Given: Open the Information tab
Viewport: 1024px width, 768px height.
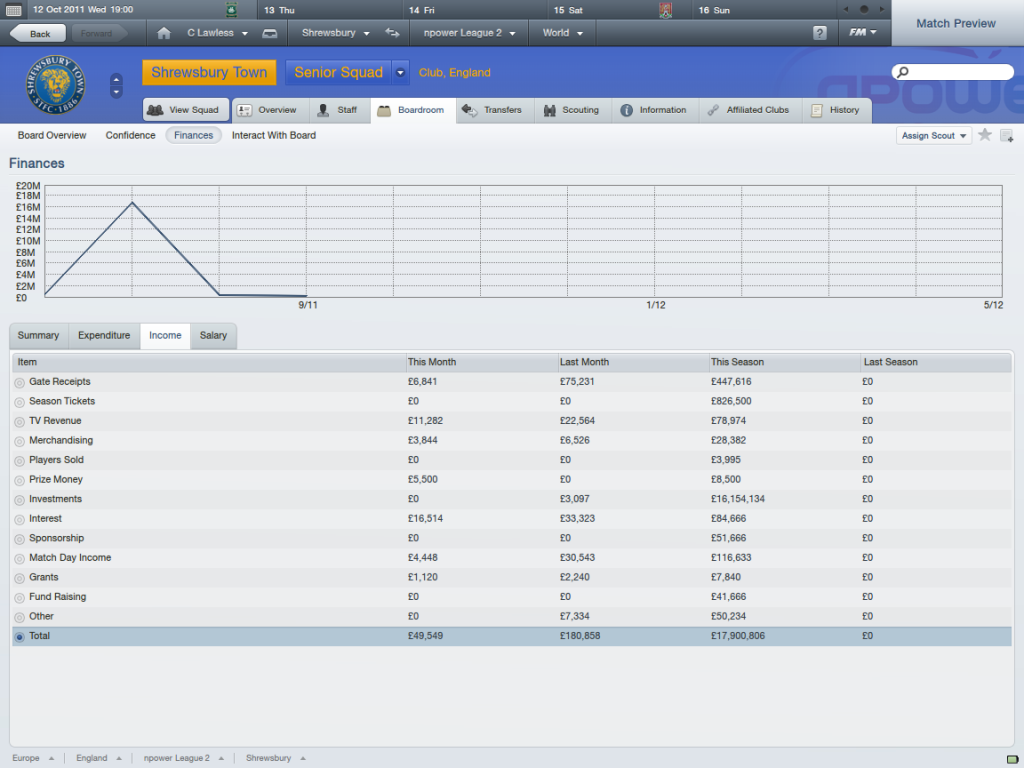Looking at the screenshot, I should pyautogui.click(x=654, y=110).
